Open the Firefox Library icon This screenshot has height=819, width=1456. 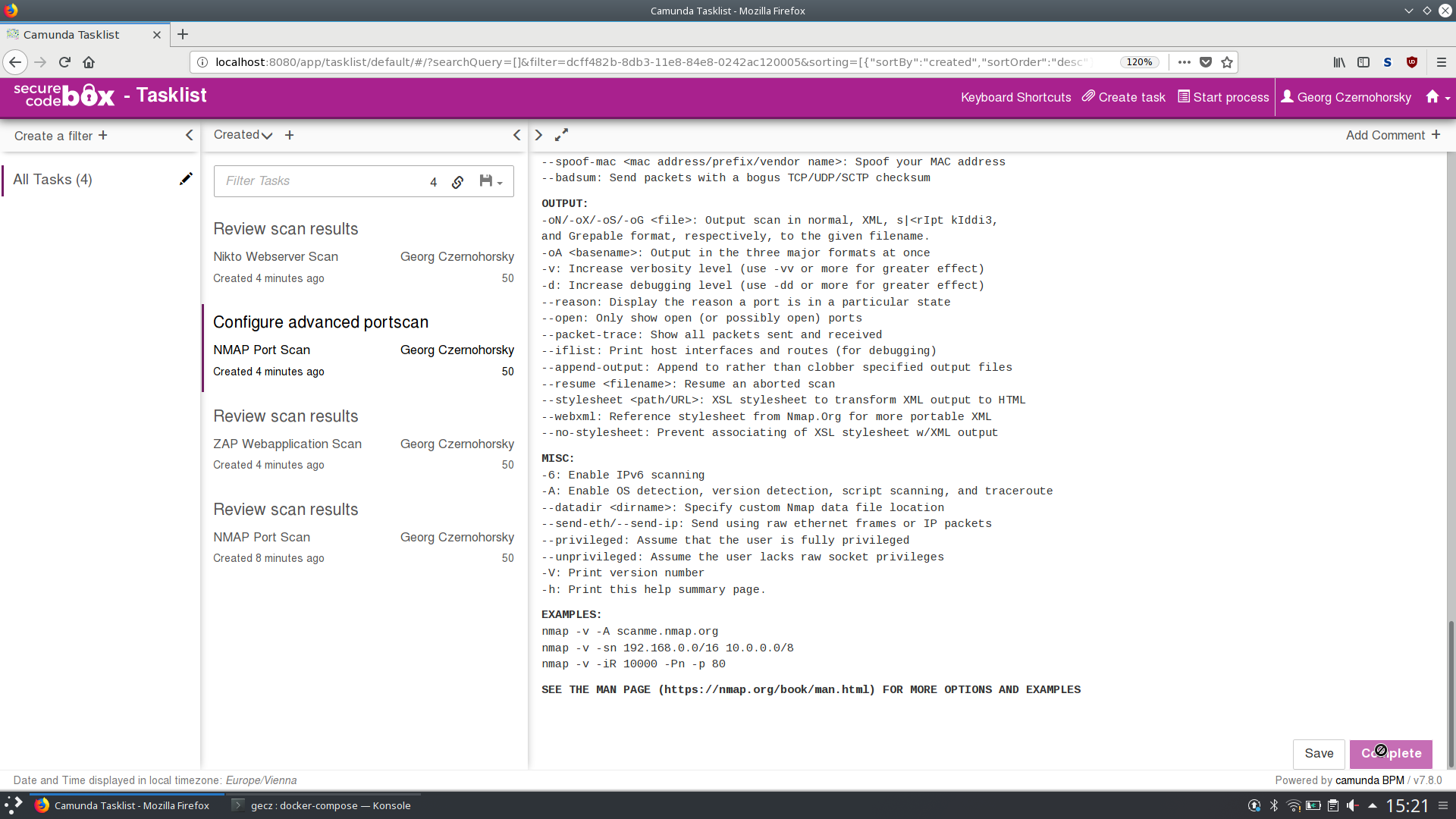pyautogui.click(x=1339, y=62)
